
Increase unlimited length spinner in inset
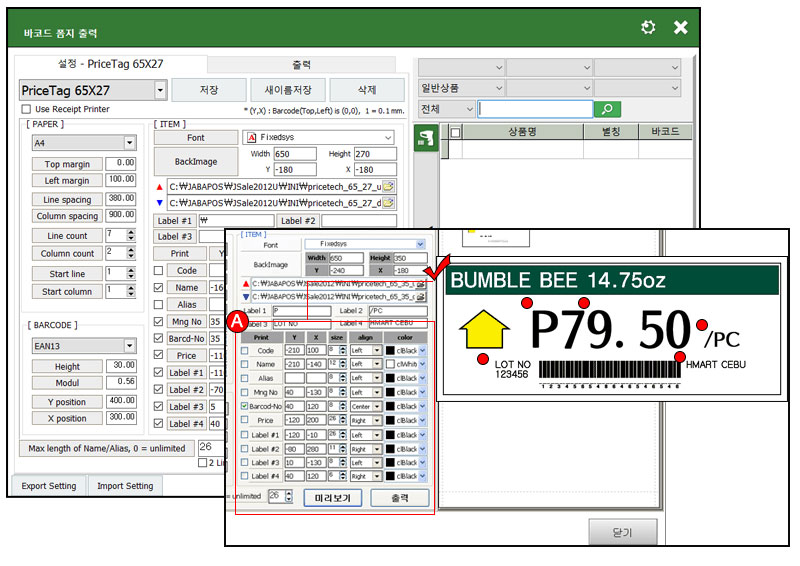pyautogui.click(x=289, y=494)
